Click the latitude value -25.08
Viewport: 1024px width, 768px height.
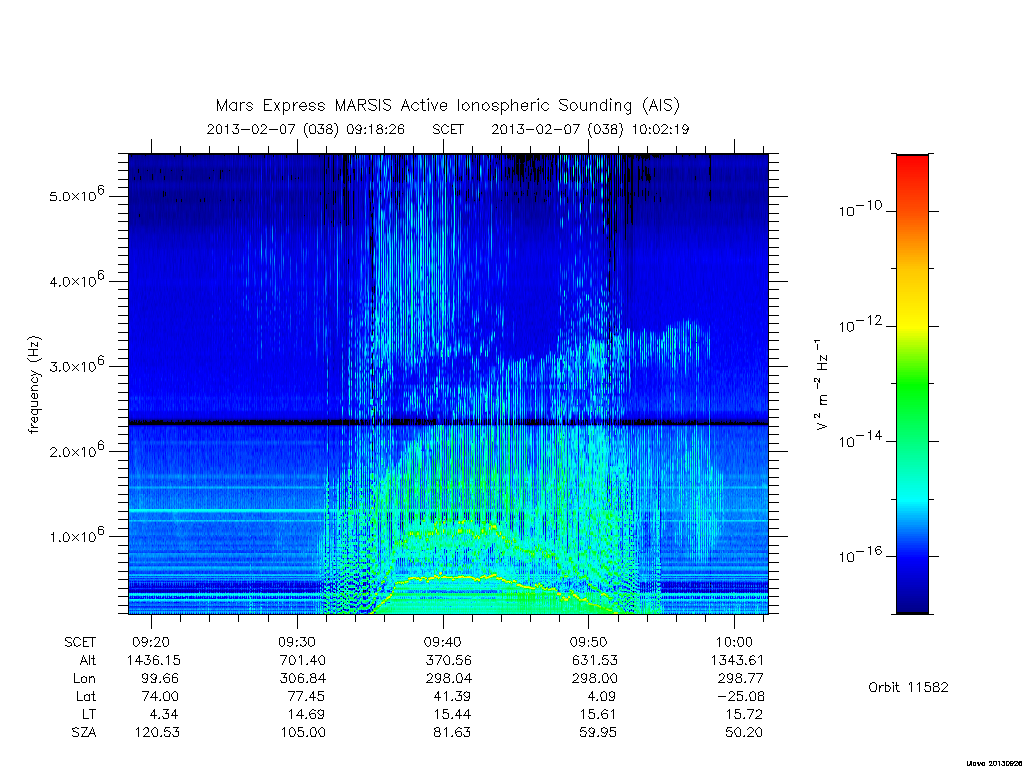(x=741, y=696)
